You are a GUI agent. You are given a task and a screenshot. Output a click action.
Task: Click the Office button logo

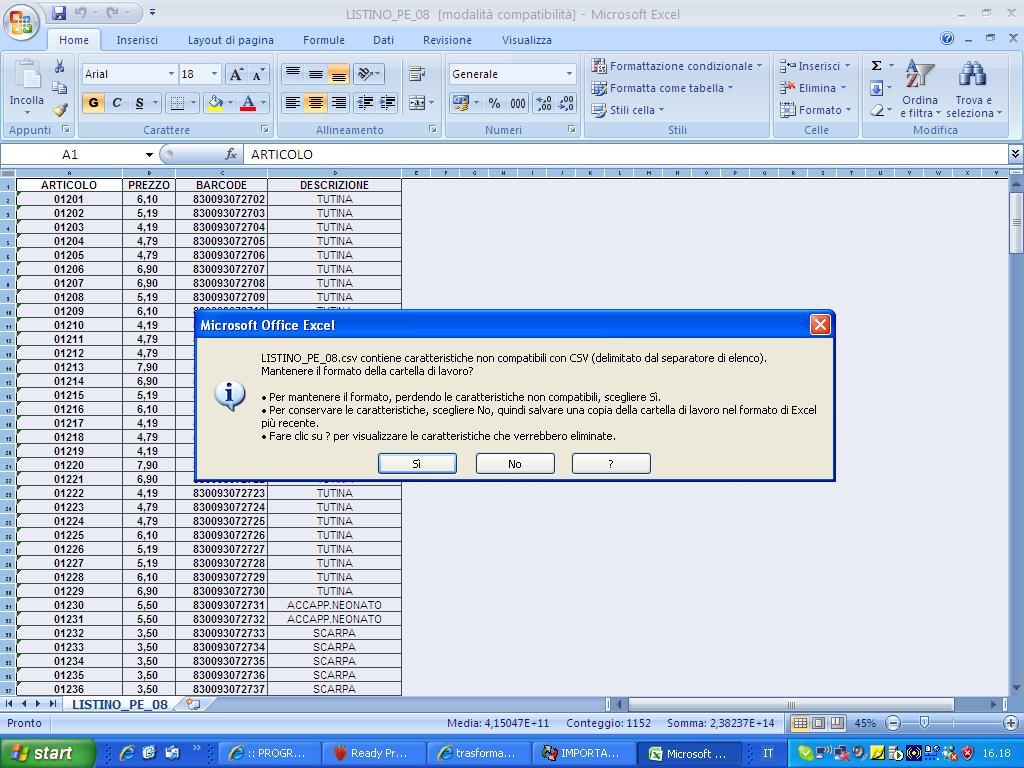(21, 23)
